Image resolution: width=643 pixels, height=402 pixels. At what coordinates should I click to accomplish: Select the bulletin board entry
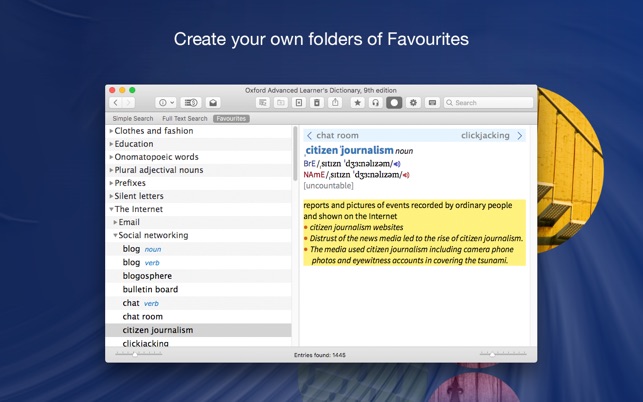click(198, 290)
